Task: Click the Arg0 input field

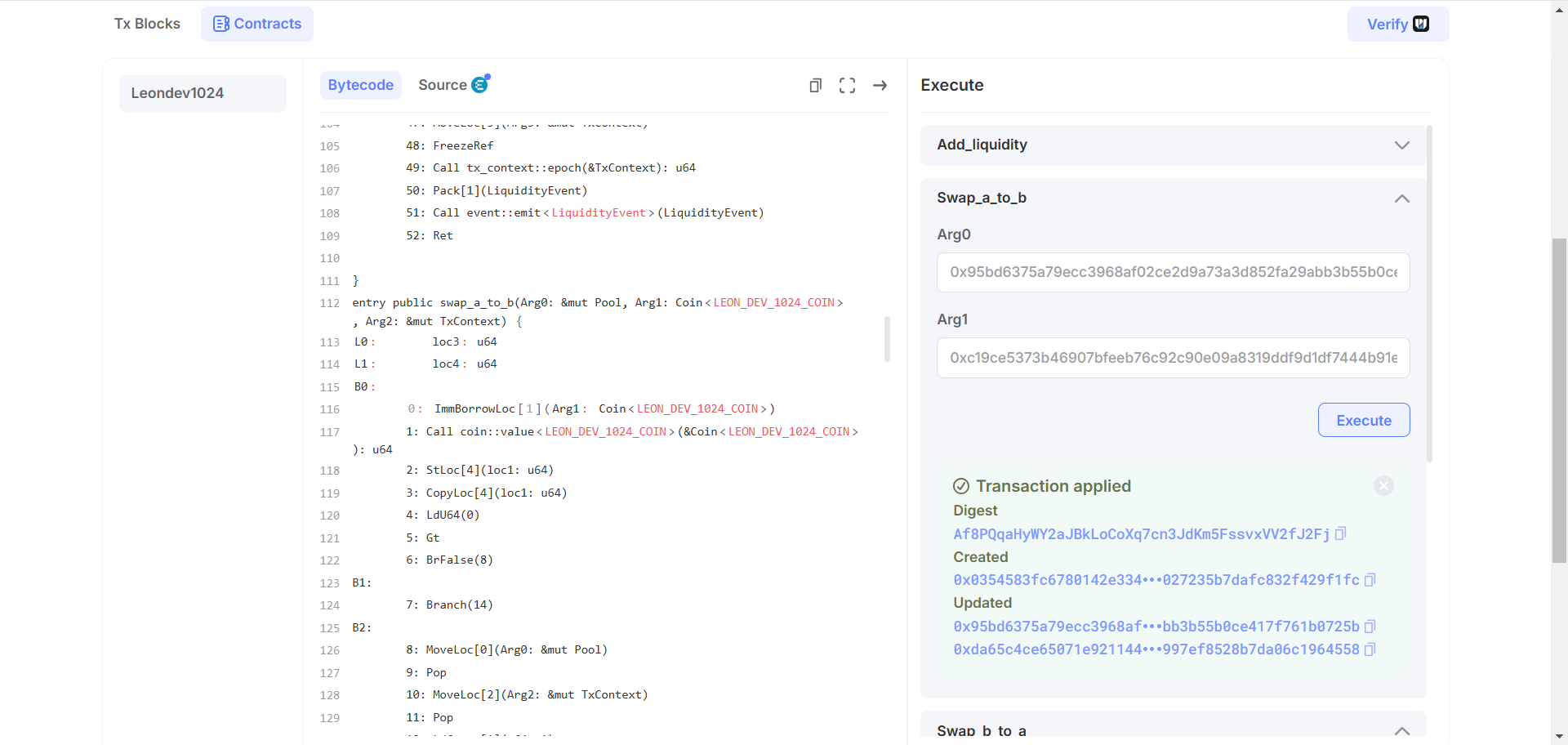Action: pyautogui.click(x=1173, y=272)
